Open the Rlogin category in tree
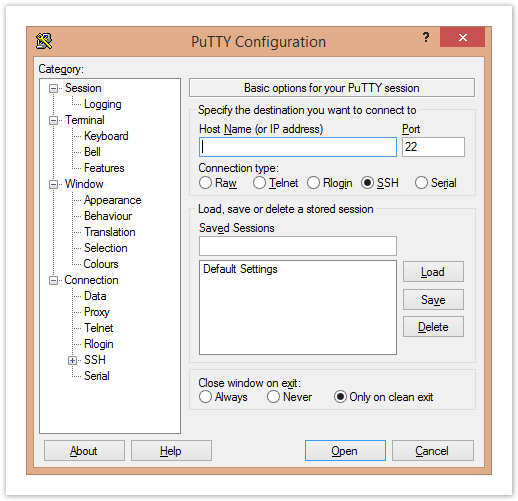This screenshot has width=518, height=501. 99,344
